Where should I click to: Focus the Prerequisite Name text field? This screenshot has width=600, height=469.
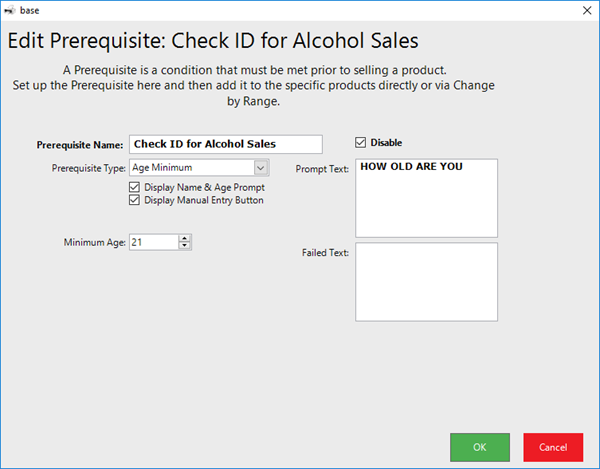(x=225, y=144)
